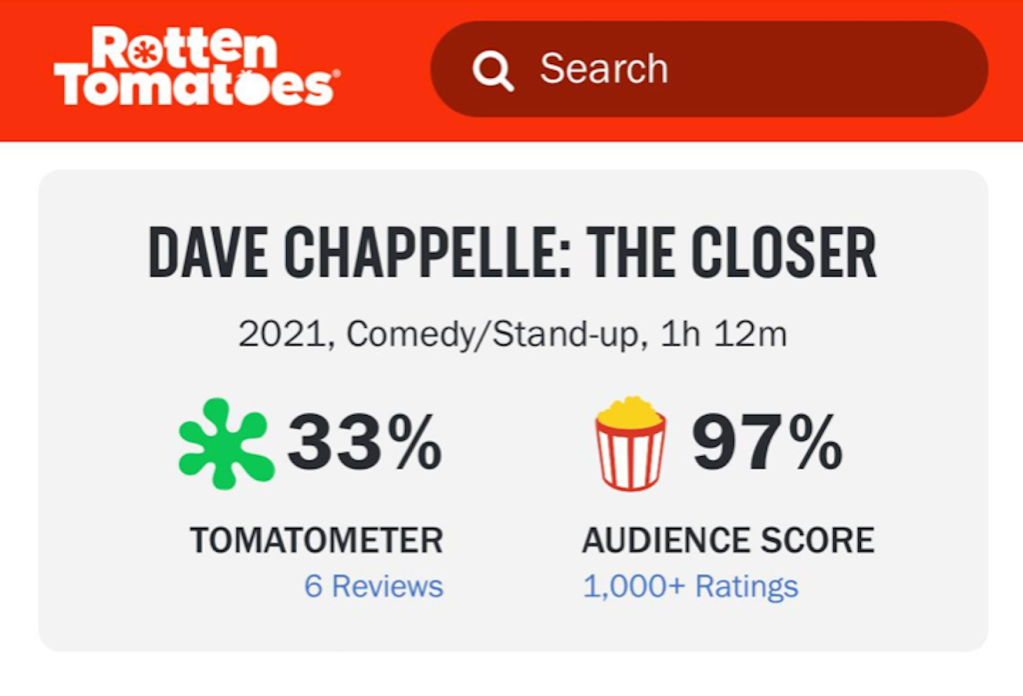The height and width of the screenshot is (696, 1023).
Task: Click the green splat rotten icon
Action: (x=226, y=444)
